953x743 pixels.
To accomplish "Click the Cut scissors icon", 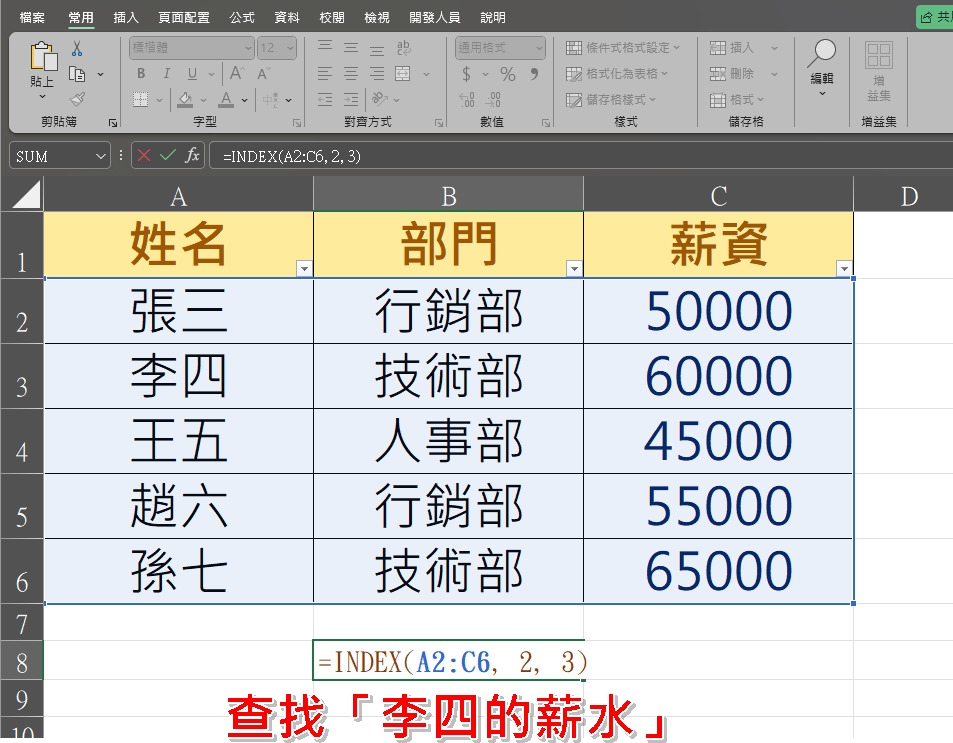I will (77, 49).
